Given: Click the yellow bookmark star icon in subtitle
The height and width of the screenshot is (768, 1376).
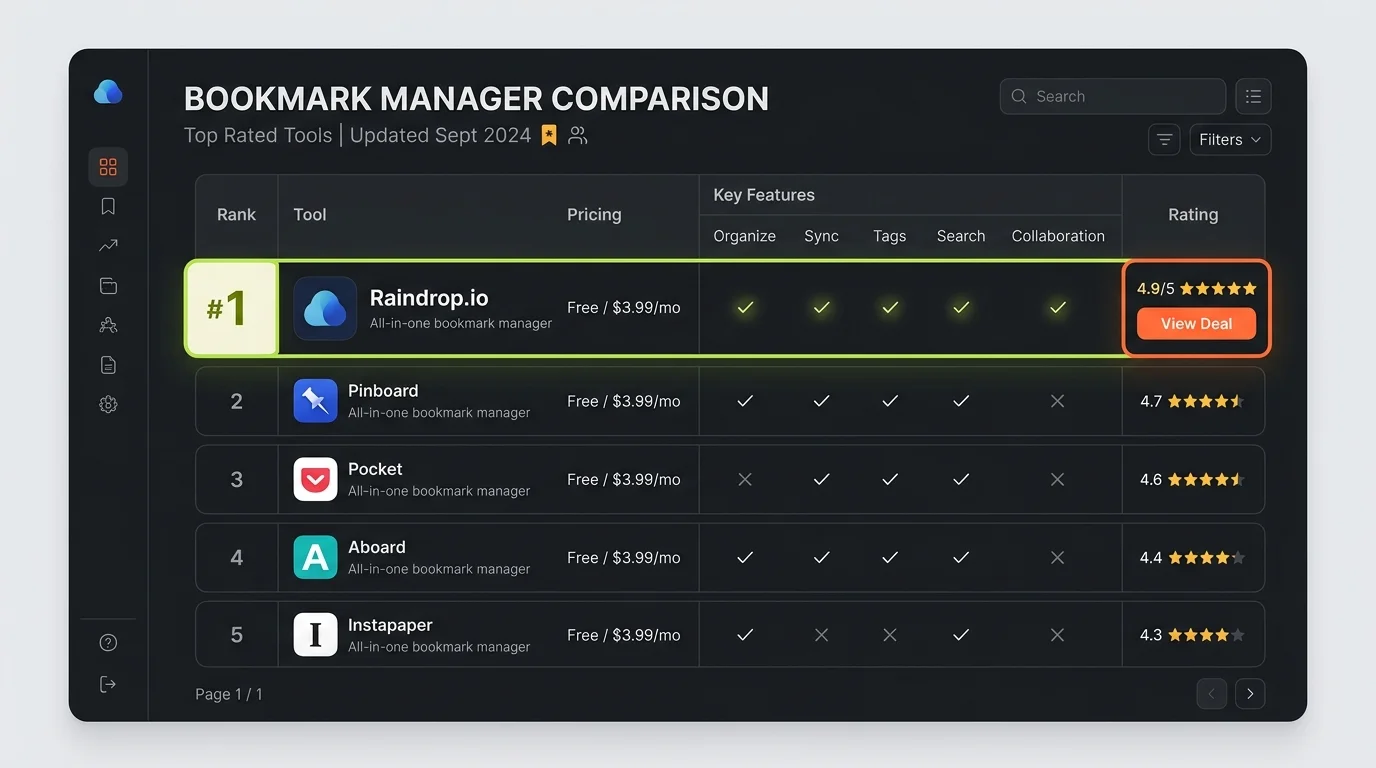Looking at the screenshot, I should pyautogui.click(x=549, y=135).
